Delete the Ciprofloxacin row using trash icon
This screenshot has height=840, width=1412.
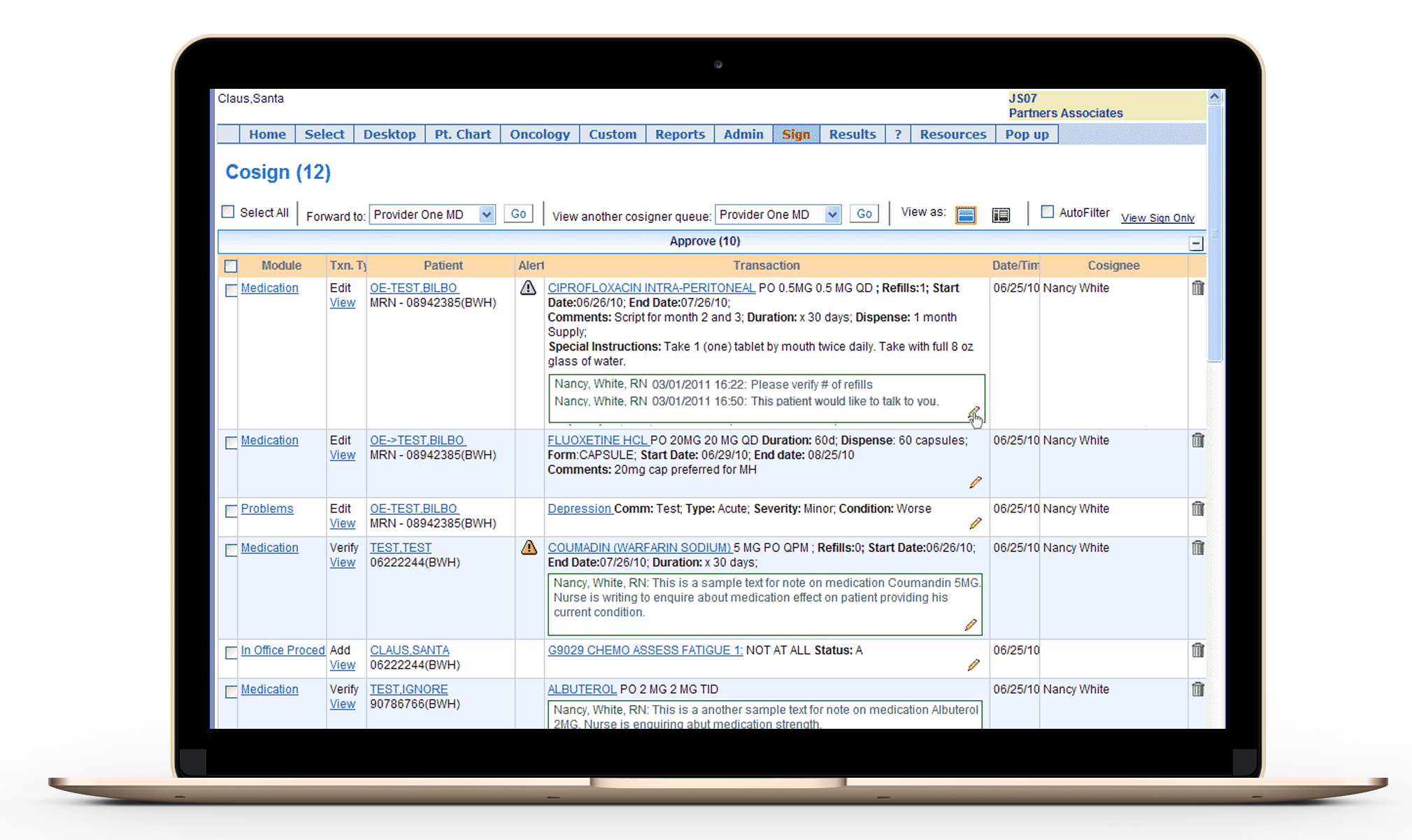(1197, 288)
